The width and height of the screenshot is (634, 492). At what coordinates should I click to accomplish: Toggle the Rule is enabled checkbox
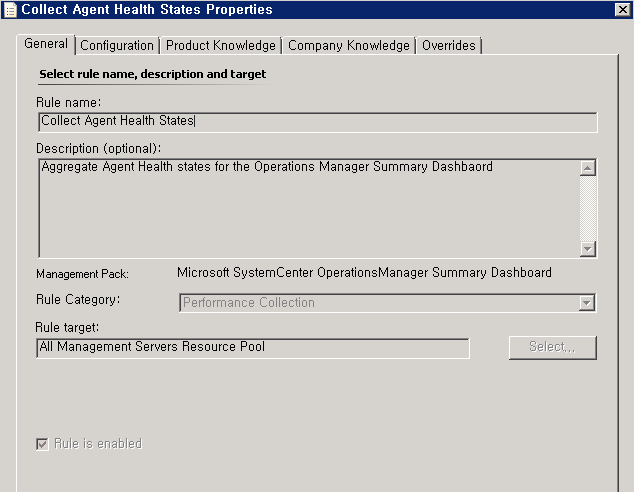pos(42,444)
